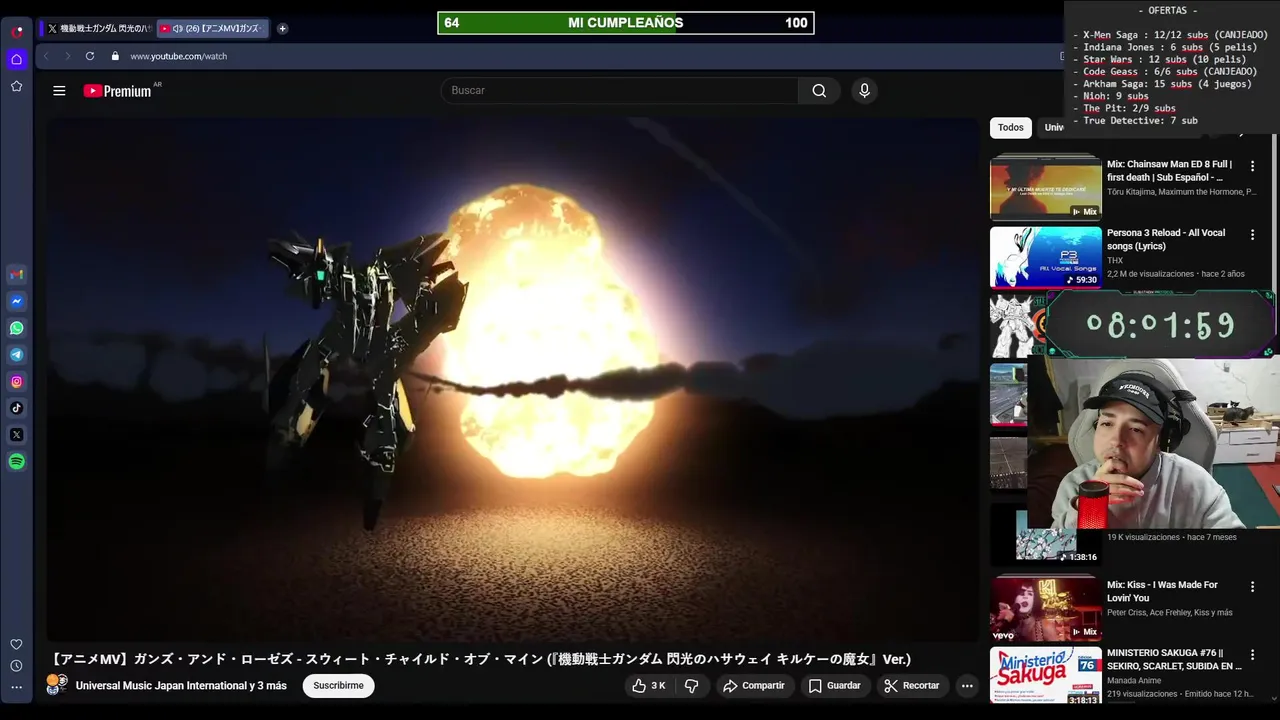Open the video's three-dot more actions
Image resolution: width=1280 pixels, height=720 pixels.
966,686
